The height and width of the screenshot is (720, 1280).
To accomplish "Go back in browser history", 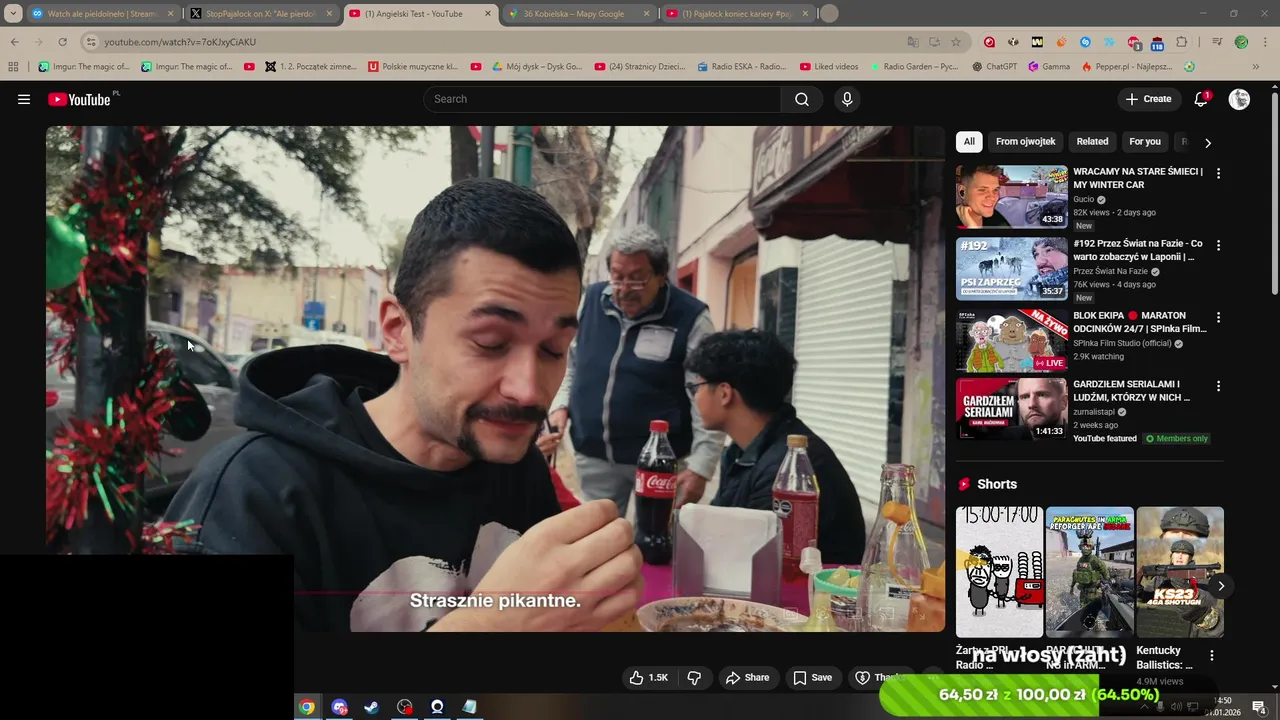I will [14, 42].
